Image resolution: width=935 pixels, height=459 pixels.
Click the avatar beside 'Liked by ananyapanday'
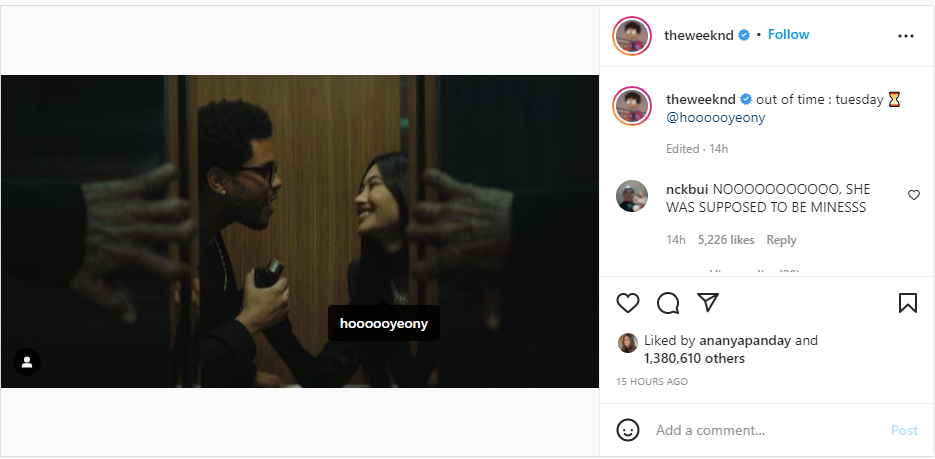628,342
